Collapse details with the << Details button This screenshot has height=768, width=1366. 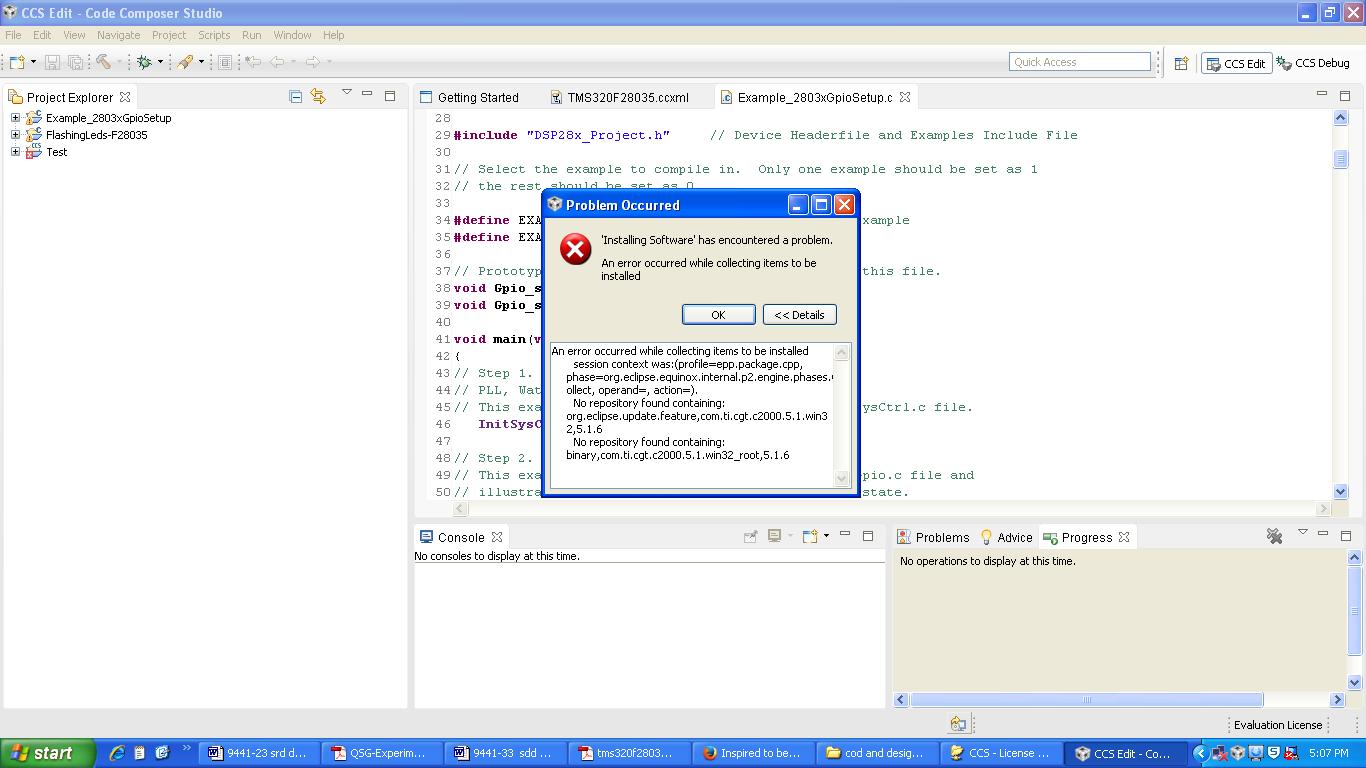point(799,314)
